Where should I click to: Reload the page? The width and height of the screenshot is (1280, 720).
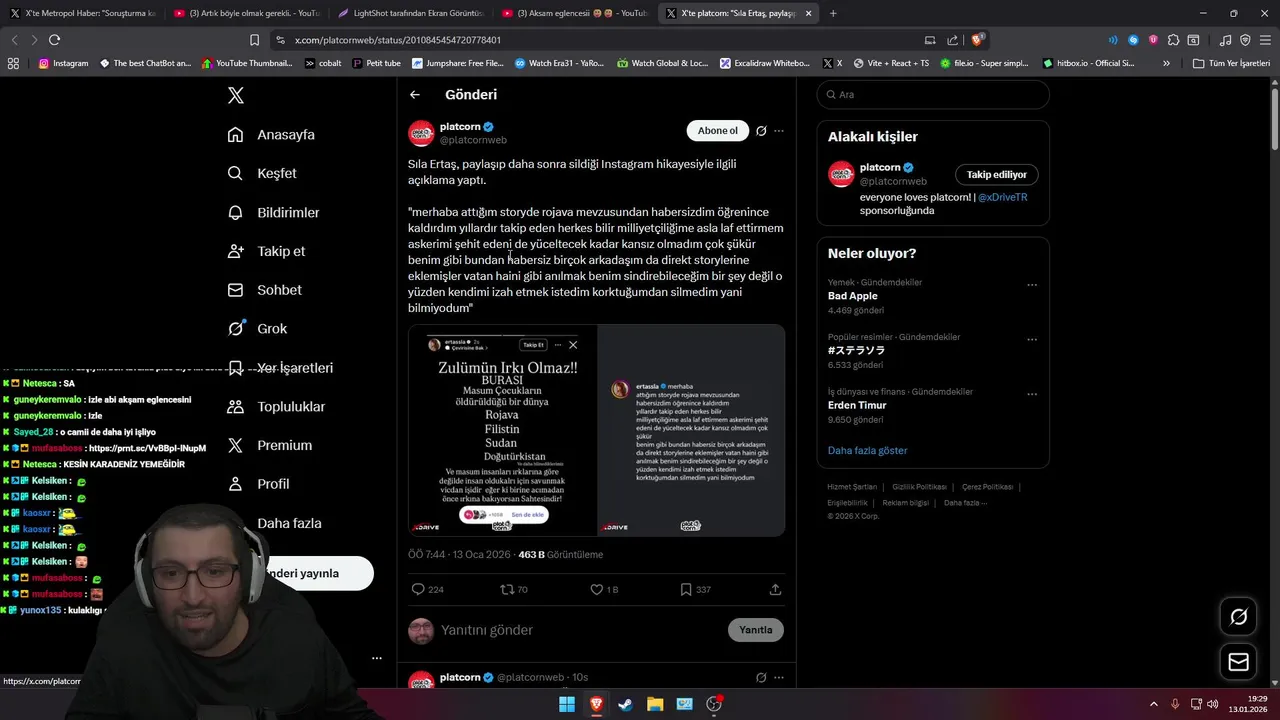[54, 40]
